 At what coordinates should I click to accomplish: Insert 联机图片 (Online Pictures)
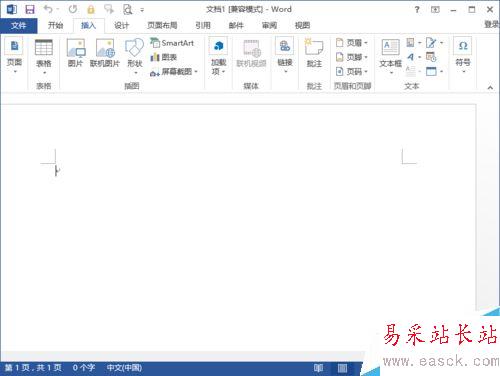[105, 53]
